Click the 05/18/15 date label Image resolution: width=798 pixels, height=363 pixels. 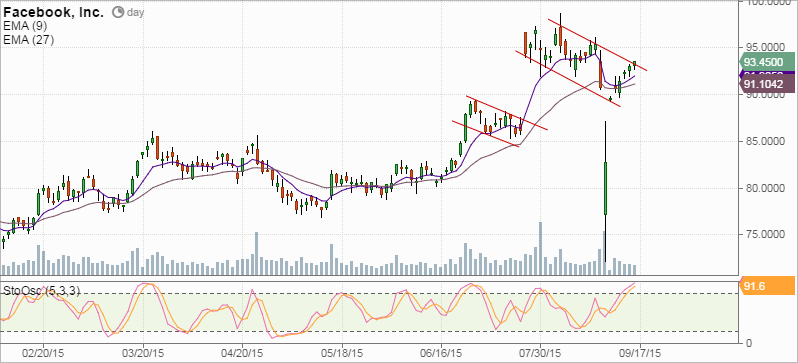(341, 353)
